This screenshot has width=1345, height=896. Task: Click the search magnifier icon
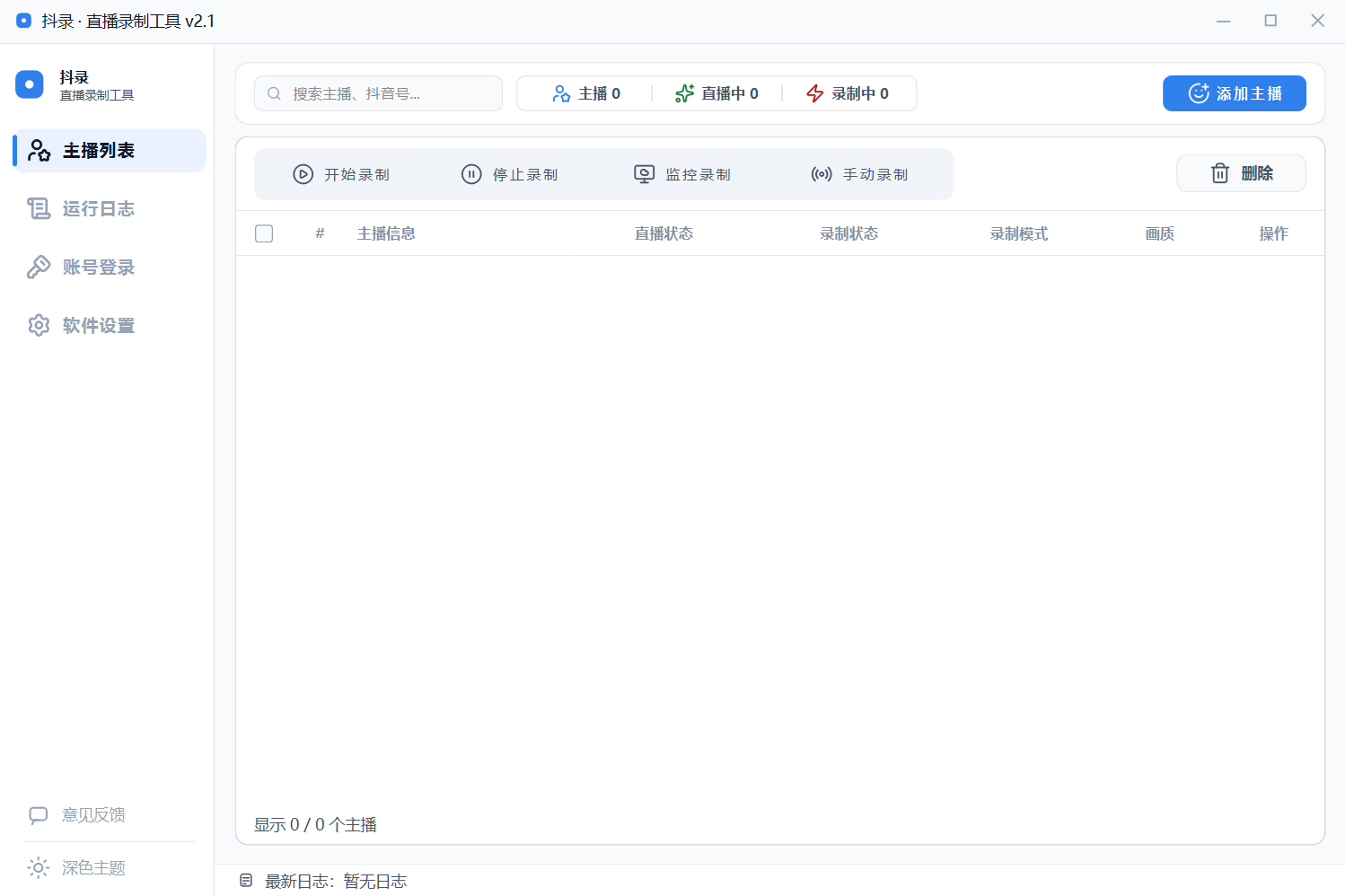click(275, 93)
